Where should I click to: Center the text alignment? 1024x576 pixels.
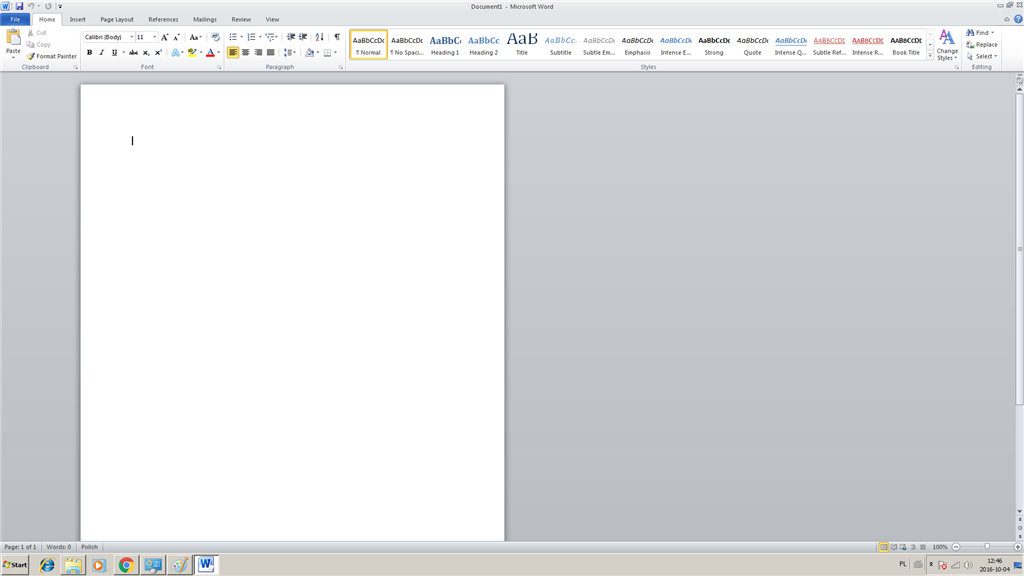pyautogui.click(x=246, y=52)
